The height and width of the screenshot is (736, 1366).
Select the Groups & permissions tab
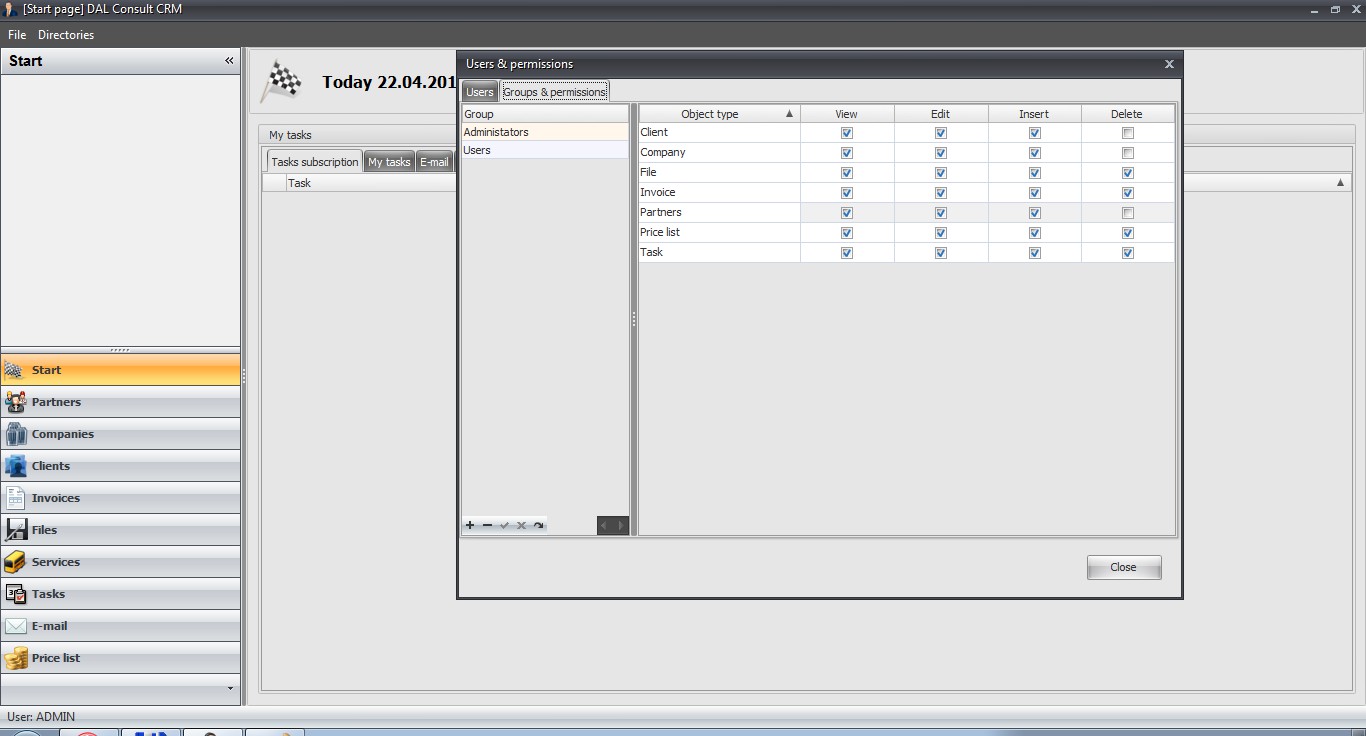[x=554, y=92]
